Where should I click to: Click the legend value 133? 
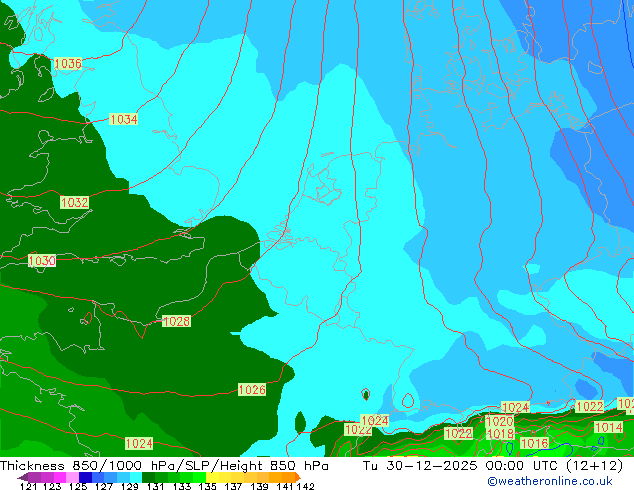pyautogui.click(x=182, y=486)
